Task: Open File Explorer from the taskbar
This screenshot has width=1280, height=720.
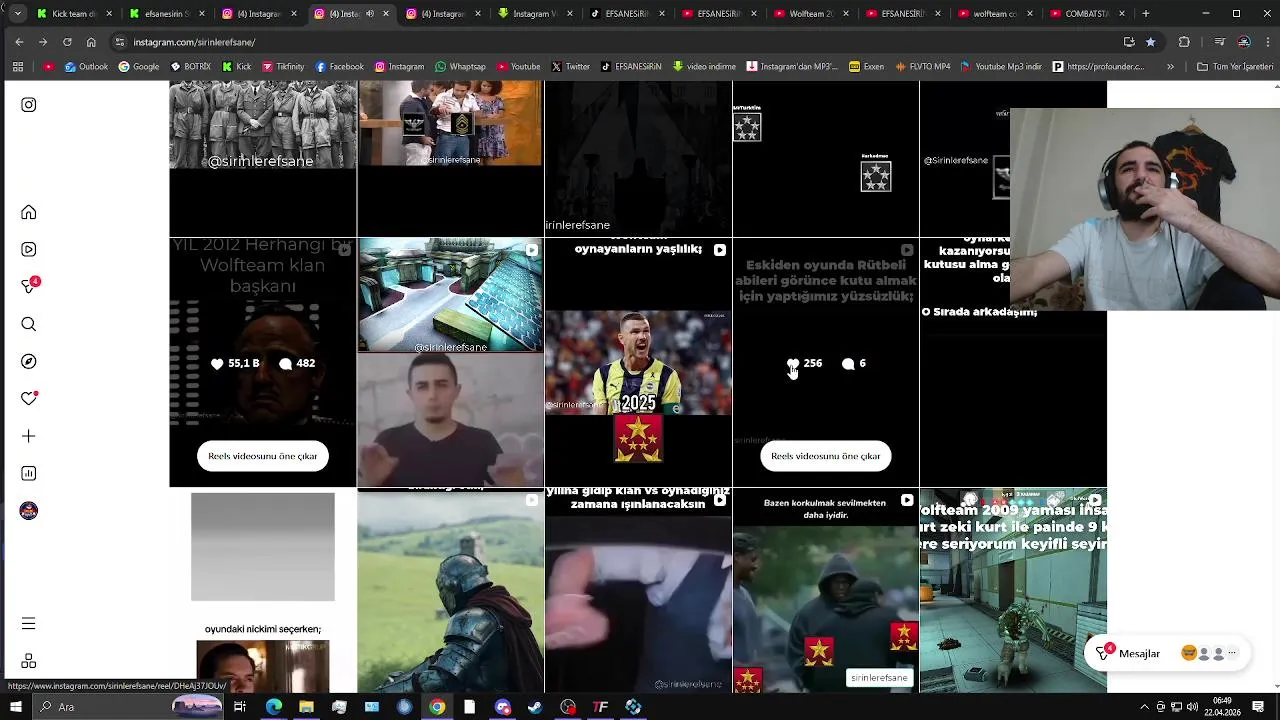Action: click(x=306, y=707)
